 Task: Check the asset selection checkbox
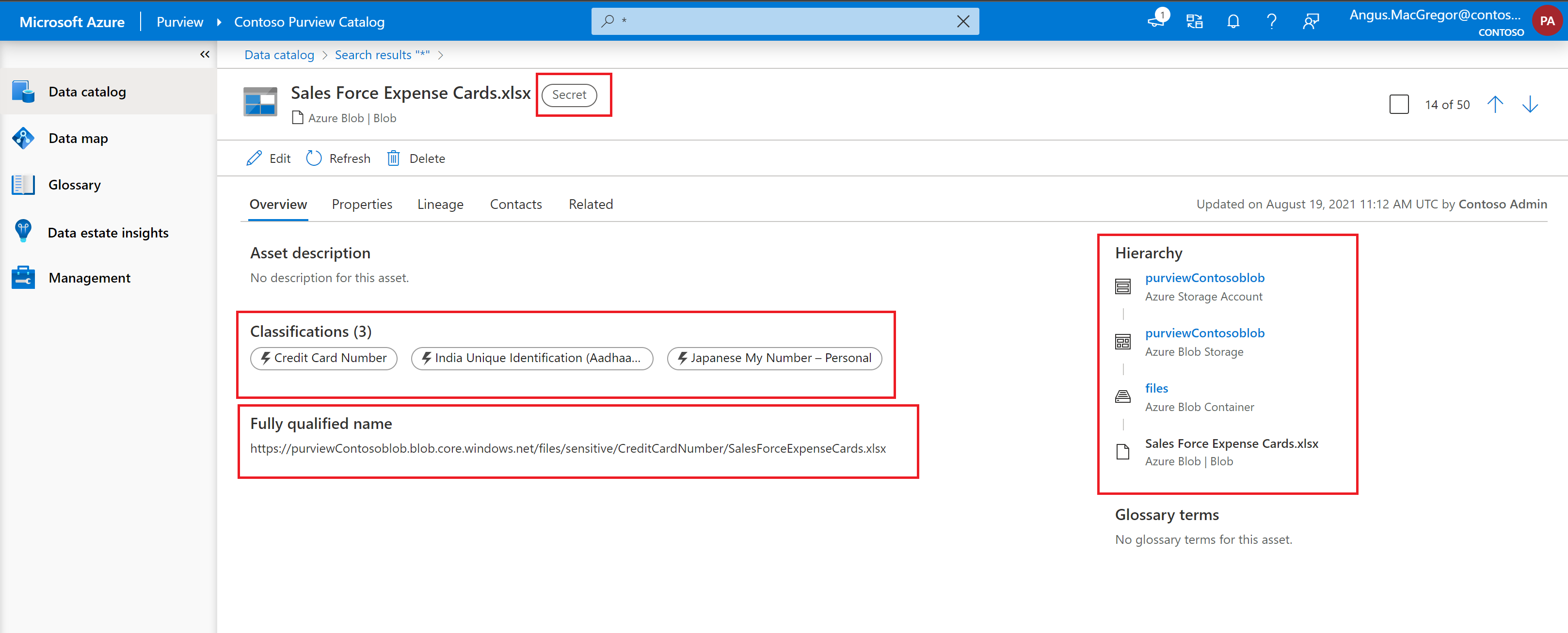(1399, 104)
